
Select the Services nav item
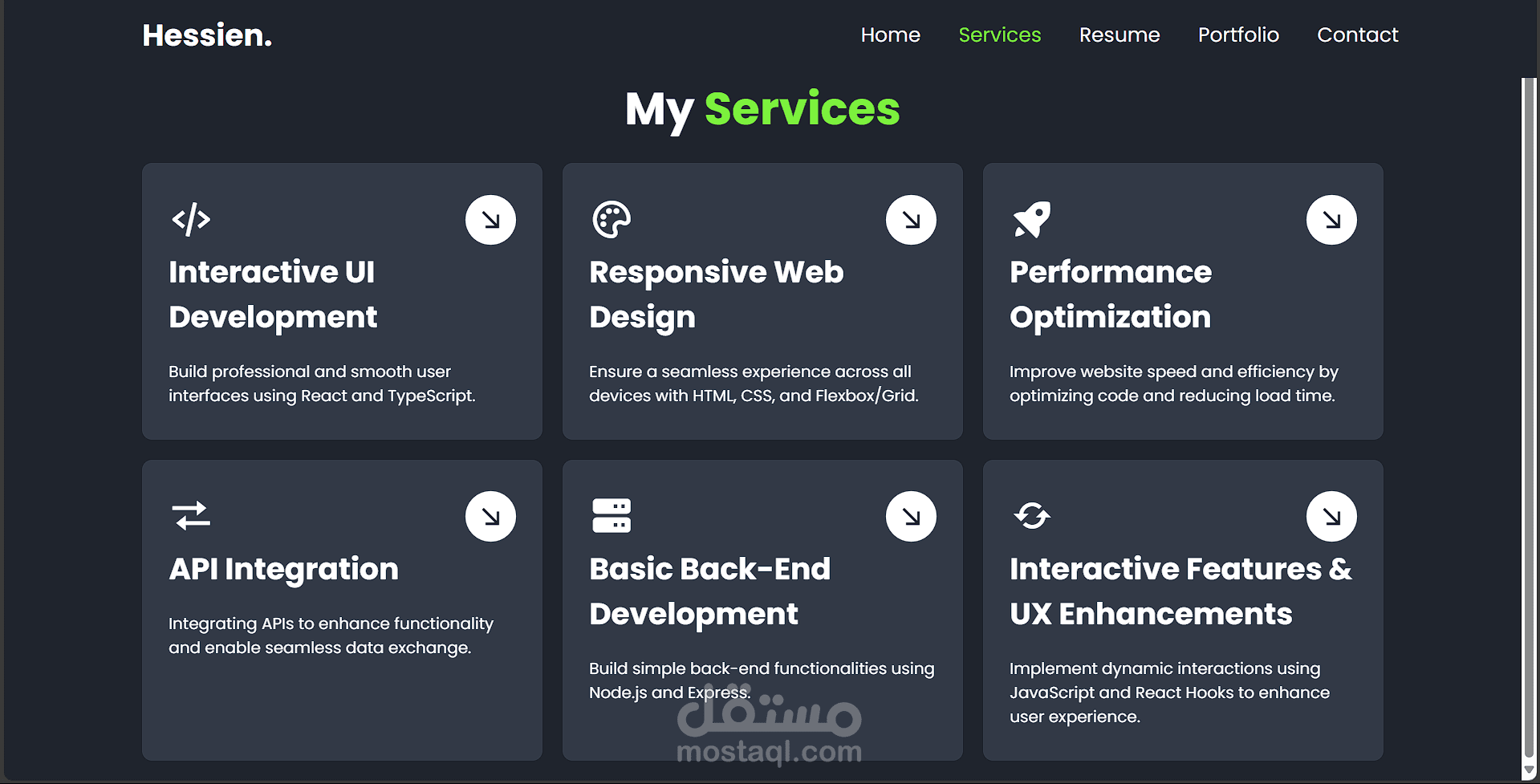[999, 35]
